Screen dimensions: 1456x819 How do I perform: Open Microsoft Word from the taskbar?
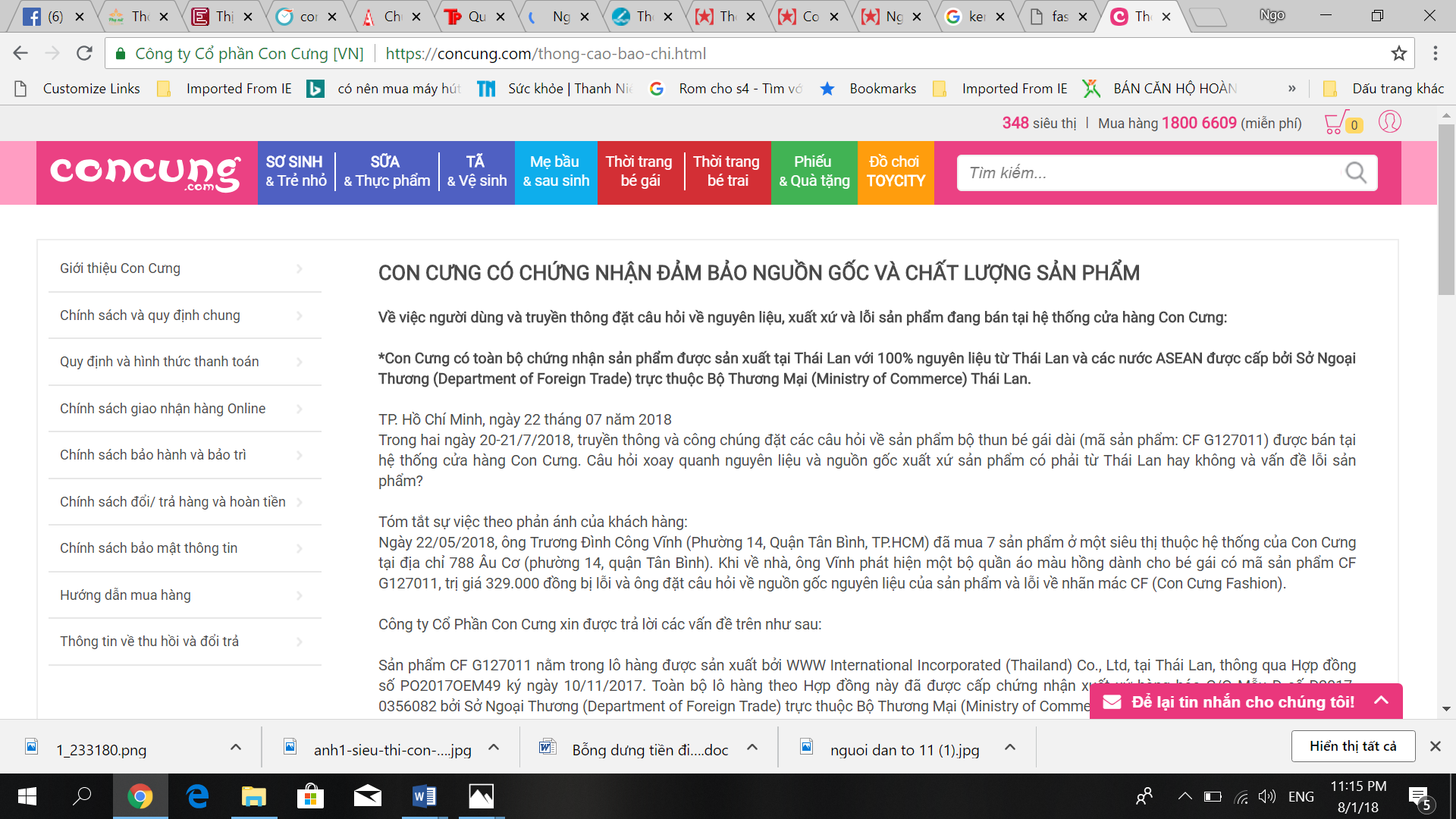pos(424,796)
